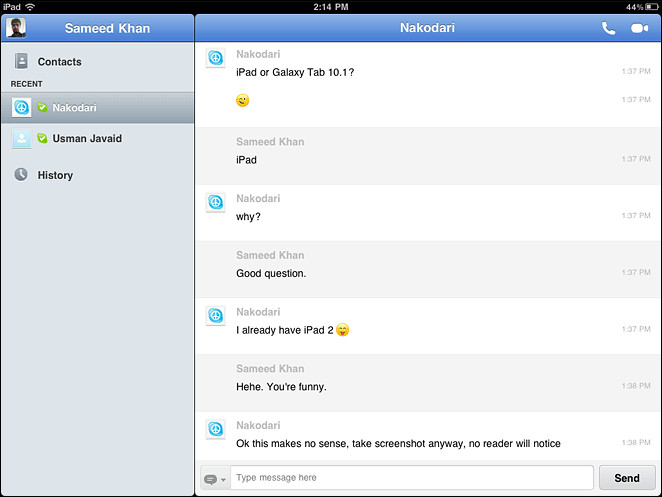Select the message 'Hehe. You're funny.'
Image resolution: width=662 pixels, height=497 pixels.
(281, 387)
